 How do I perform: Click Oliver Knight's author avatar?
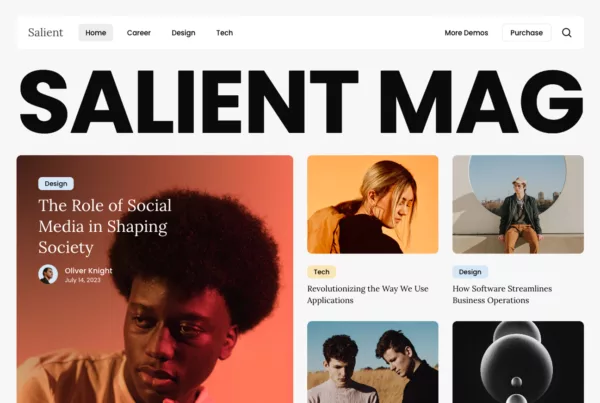(48, 274)
